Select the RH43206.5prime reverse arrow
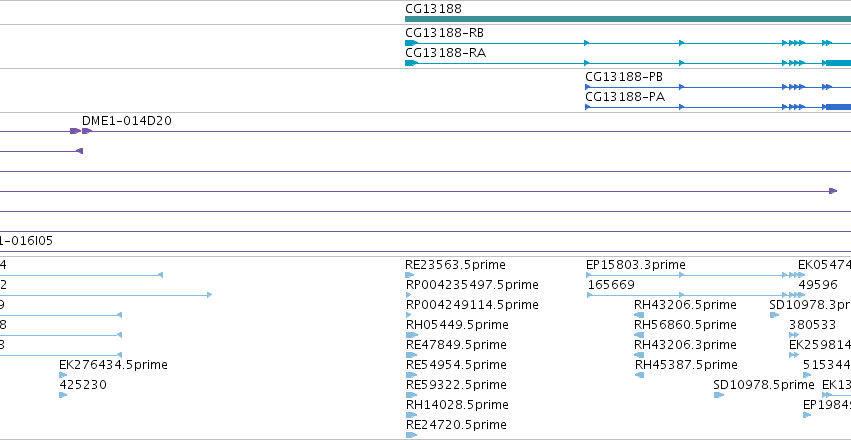 click(x=639, y=315)
